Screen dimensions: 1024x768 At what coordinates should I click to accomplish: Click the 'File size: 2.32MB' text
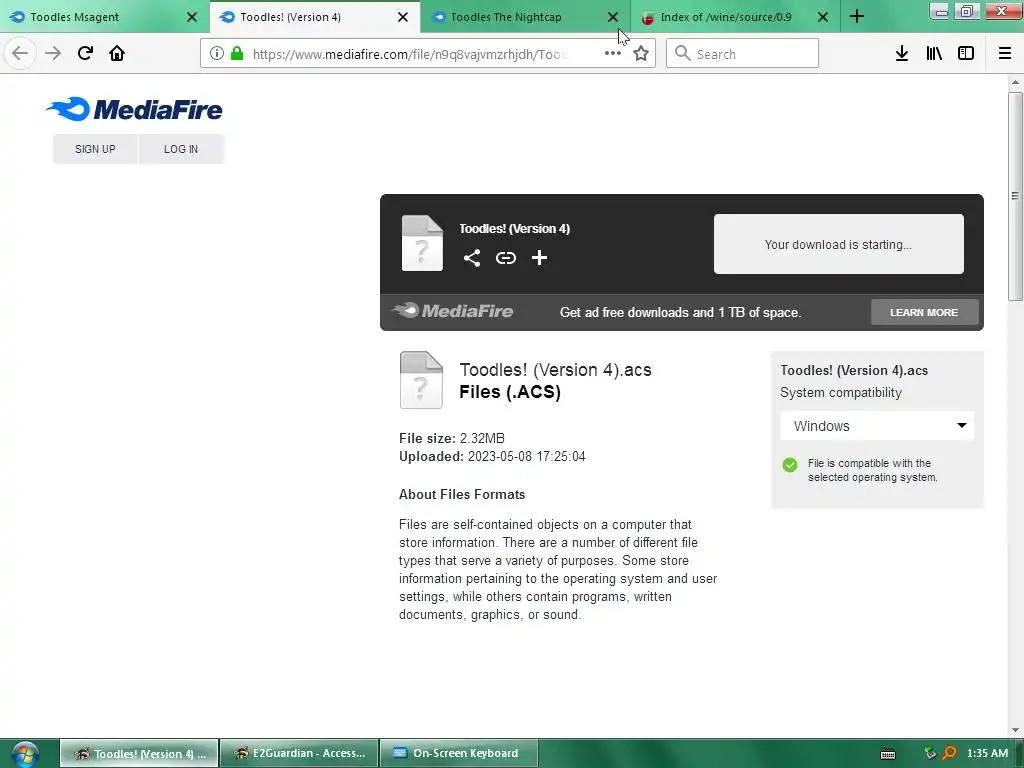452,438
